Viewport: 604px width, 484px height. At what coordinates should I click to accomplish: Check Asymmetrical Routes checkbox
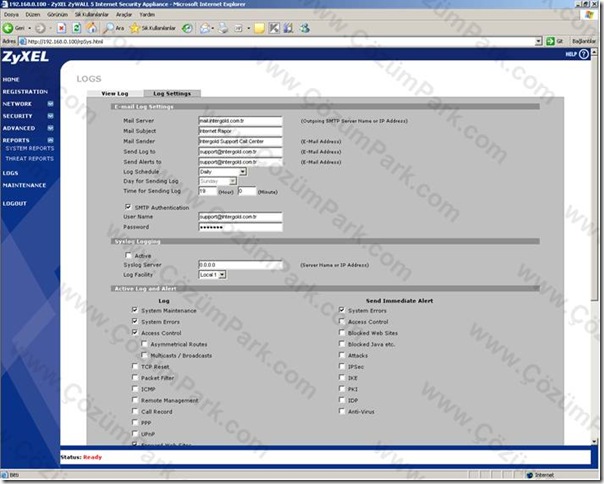[144, 343]
